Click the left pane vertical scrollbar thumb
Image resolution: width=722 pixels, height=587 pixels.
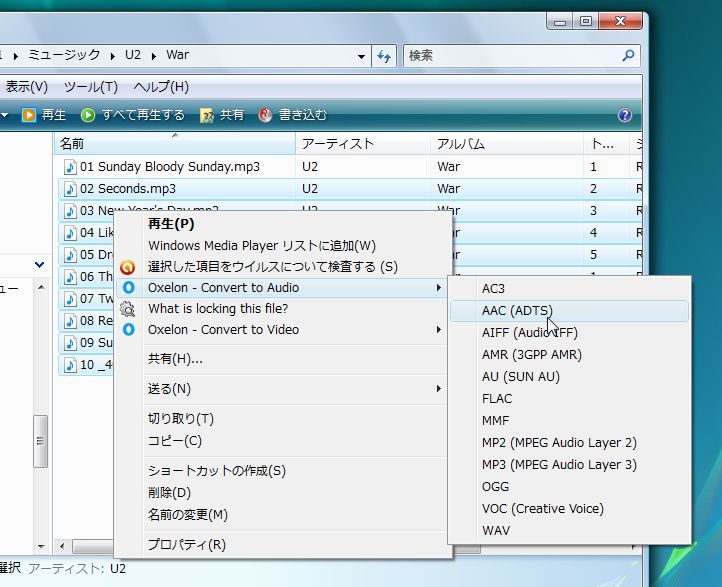(41, 441)
